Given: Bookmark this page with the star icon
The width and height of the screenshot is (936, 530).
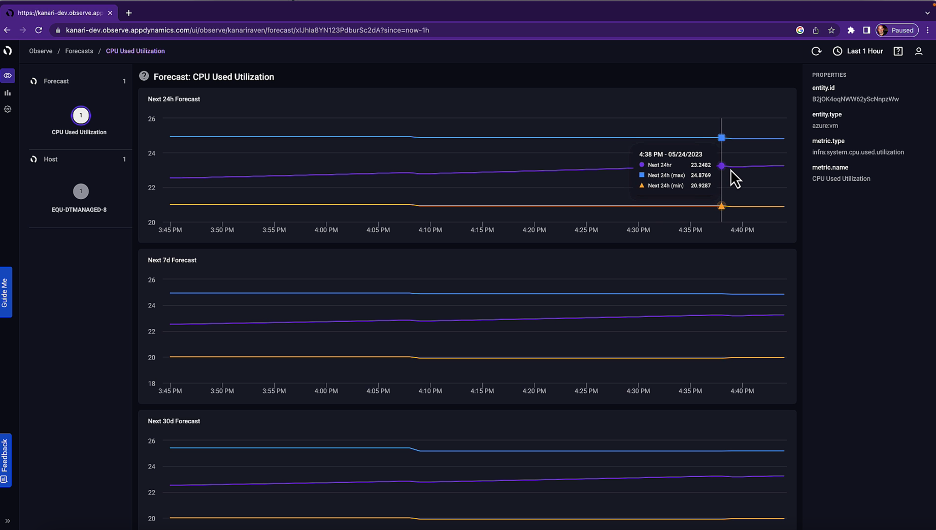Looking at the screenshot, I should (831, 30).
